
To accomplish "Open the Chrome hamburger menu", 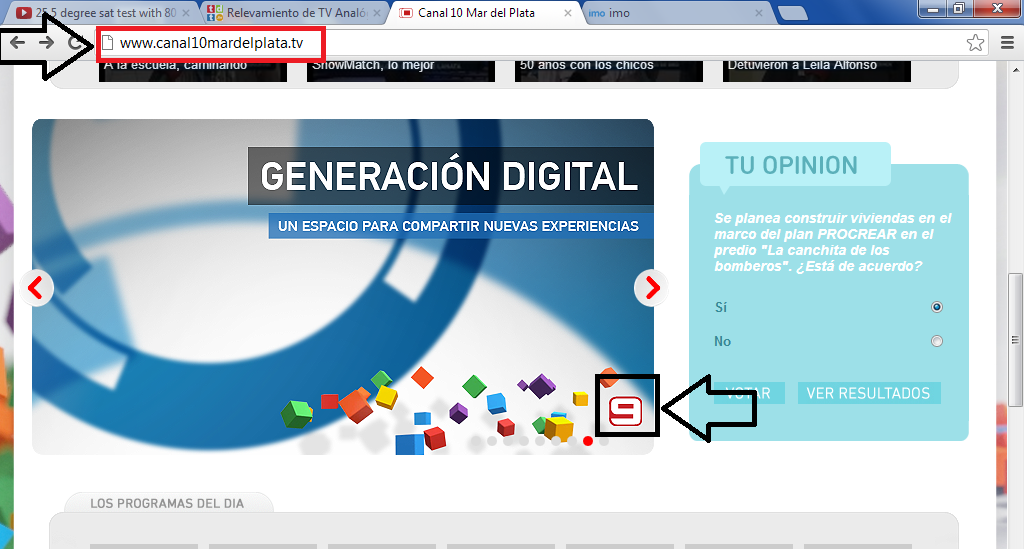I will (1007, 43).
